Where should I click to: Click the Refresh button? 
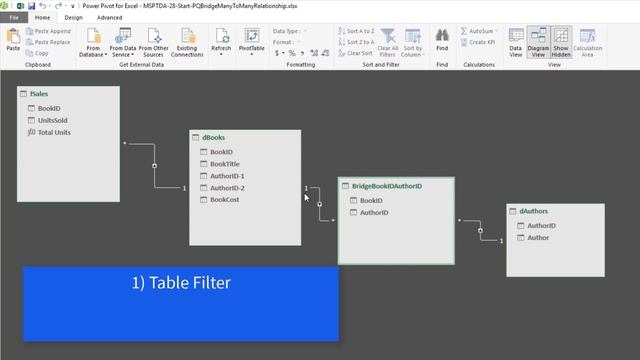click(x=221, y=42)
